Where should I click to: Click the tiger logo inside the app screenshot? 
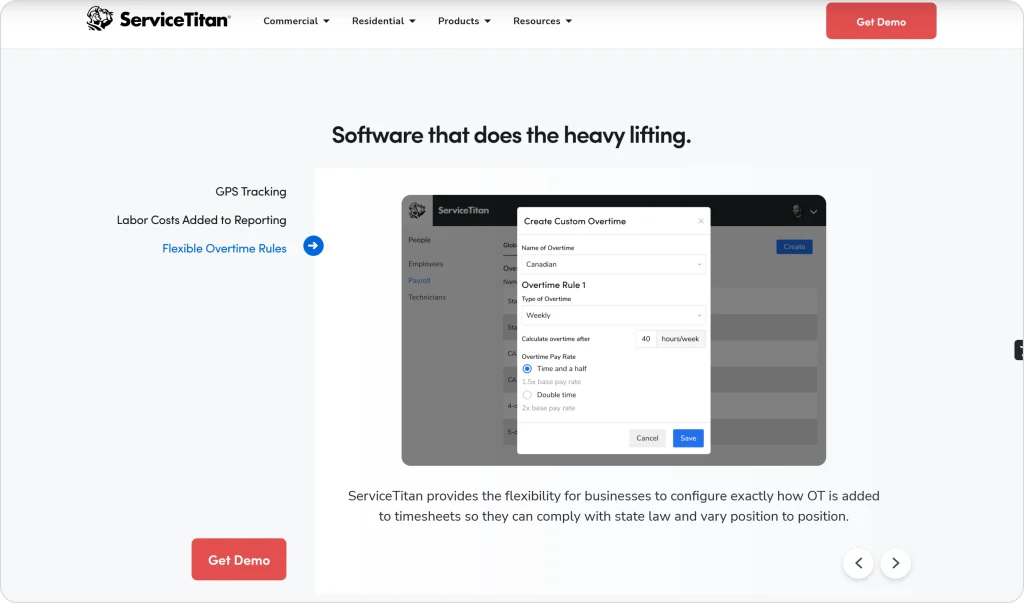tap(415, 210)
